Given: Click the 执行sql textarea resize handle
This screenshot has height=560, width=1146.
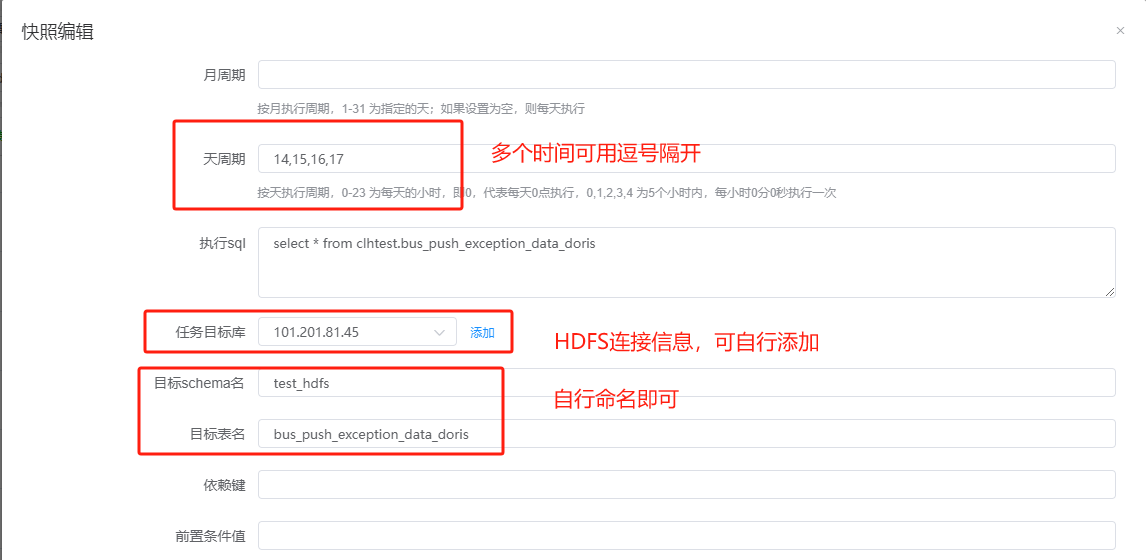Looking at the screenshot, I should pos(1109,291).
